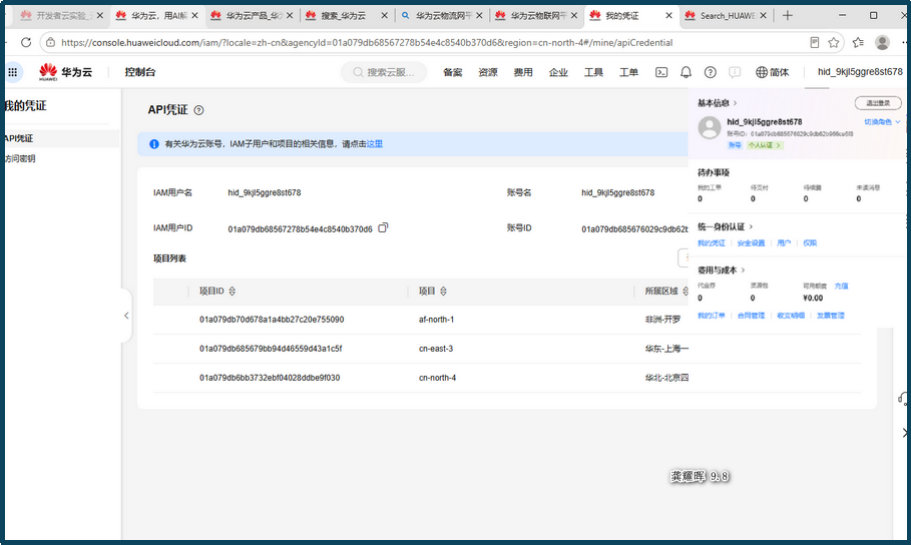Expand 统一身份认证 section
The width and height of the screenshot is (911, 545).
point(725,227)
